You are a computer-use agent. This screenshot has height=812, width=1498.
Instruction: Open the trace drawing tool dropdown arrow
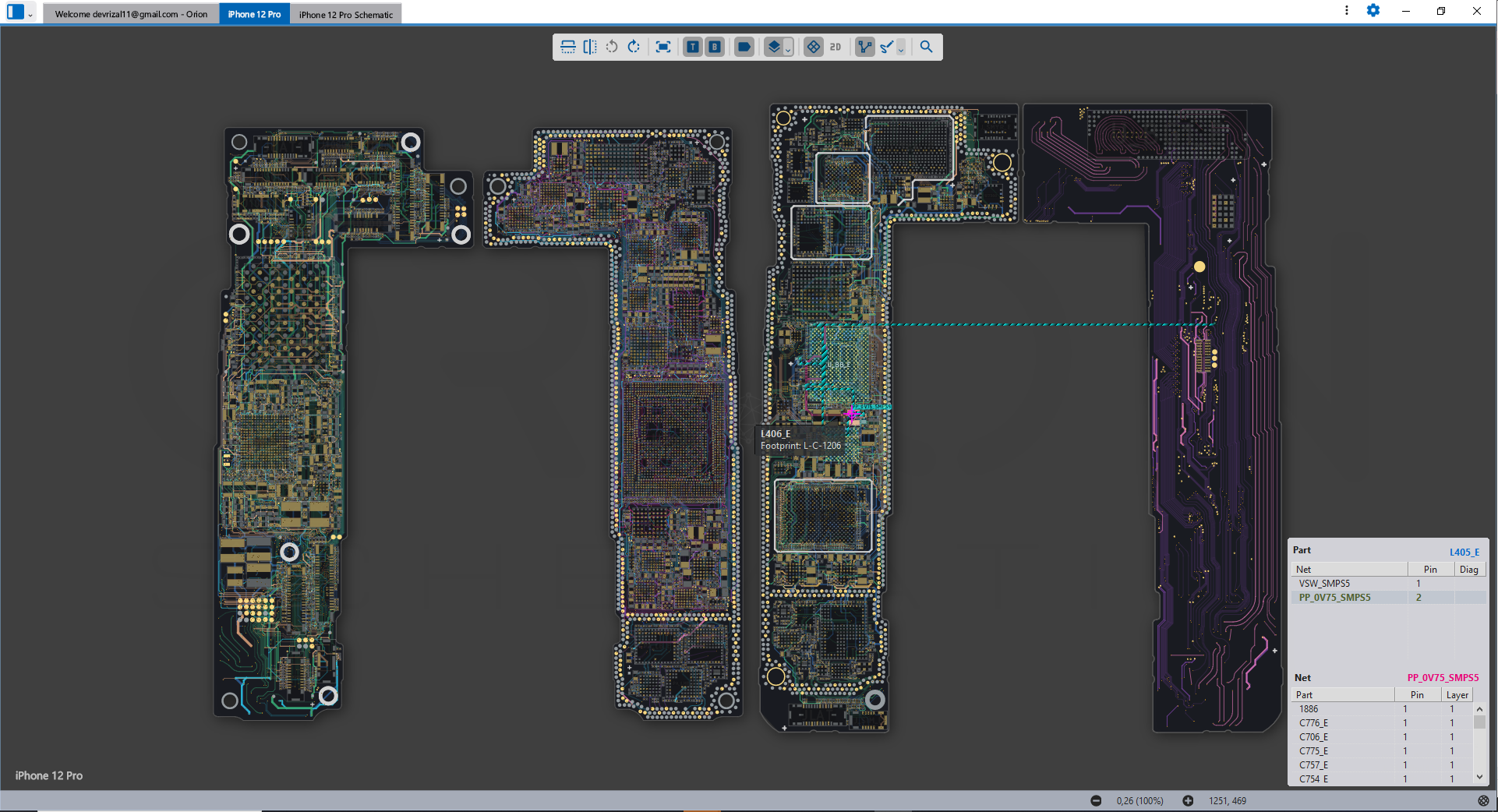(901, 49)
